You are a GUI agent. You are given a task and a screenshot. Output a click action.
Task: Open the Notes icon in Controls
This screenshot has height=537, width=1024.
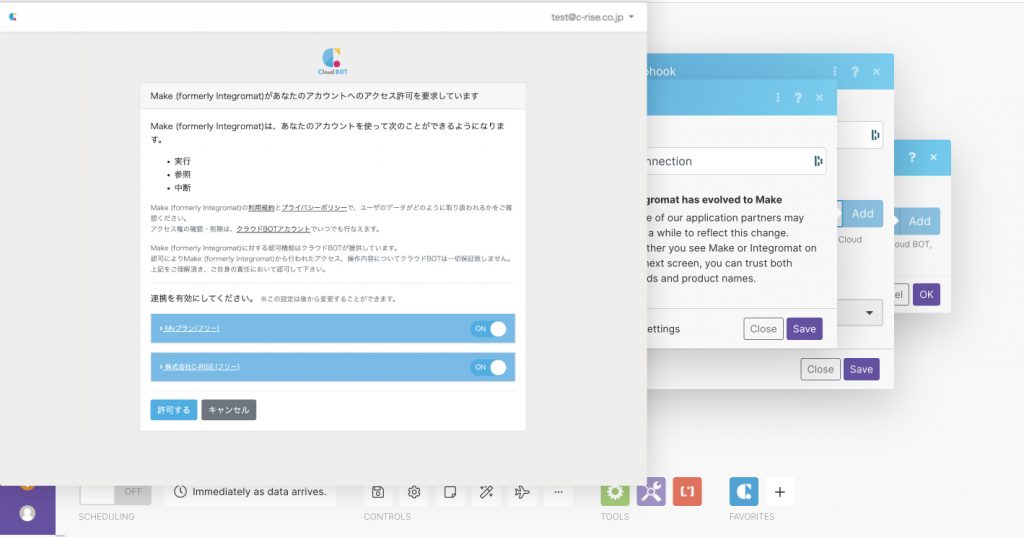coord(450,492)
